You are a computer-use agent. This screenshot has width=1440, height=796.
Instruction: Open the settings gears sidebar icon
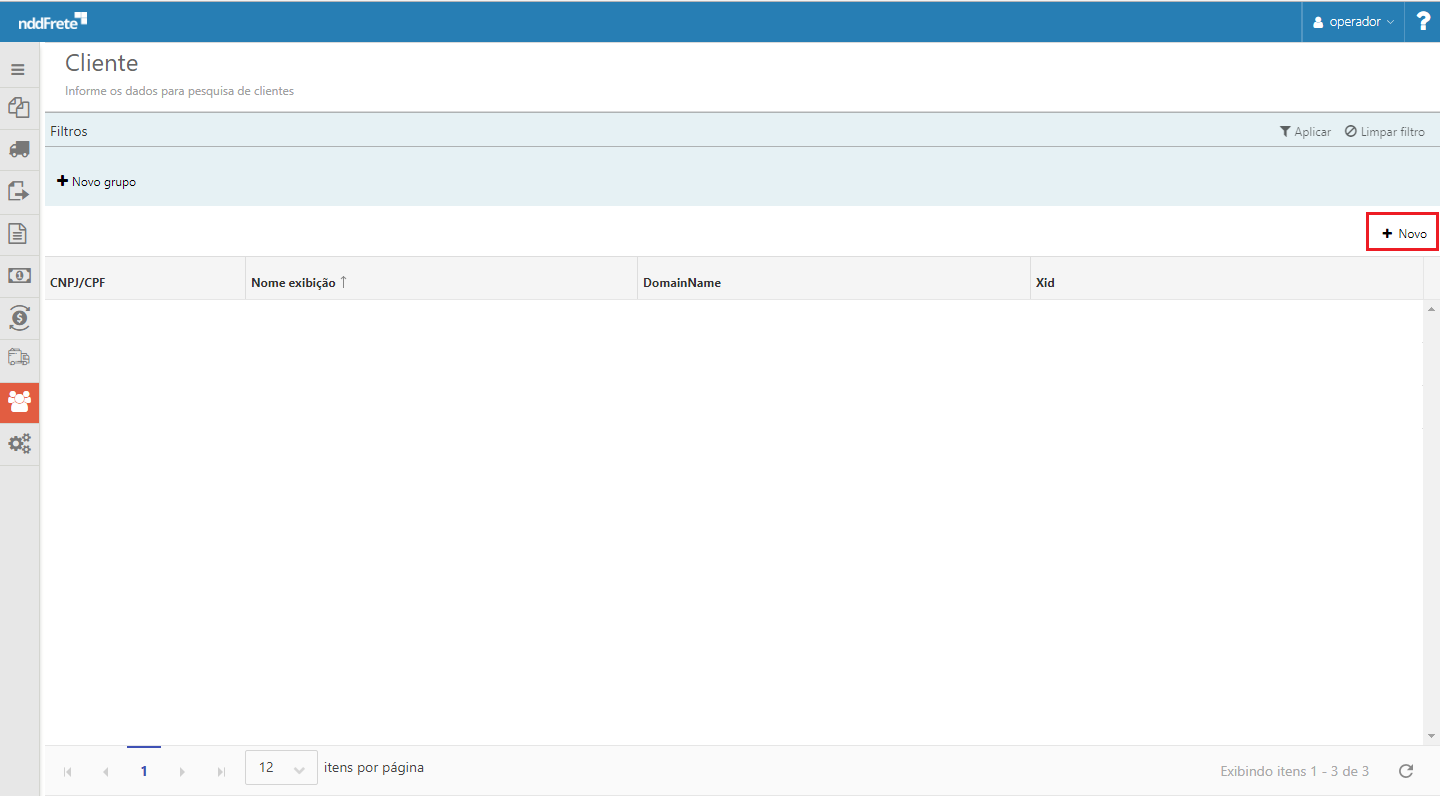[19, 443]
